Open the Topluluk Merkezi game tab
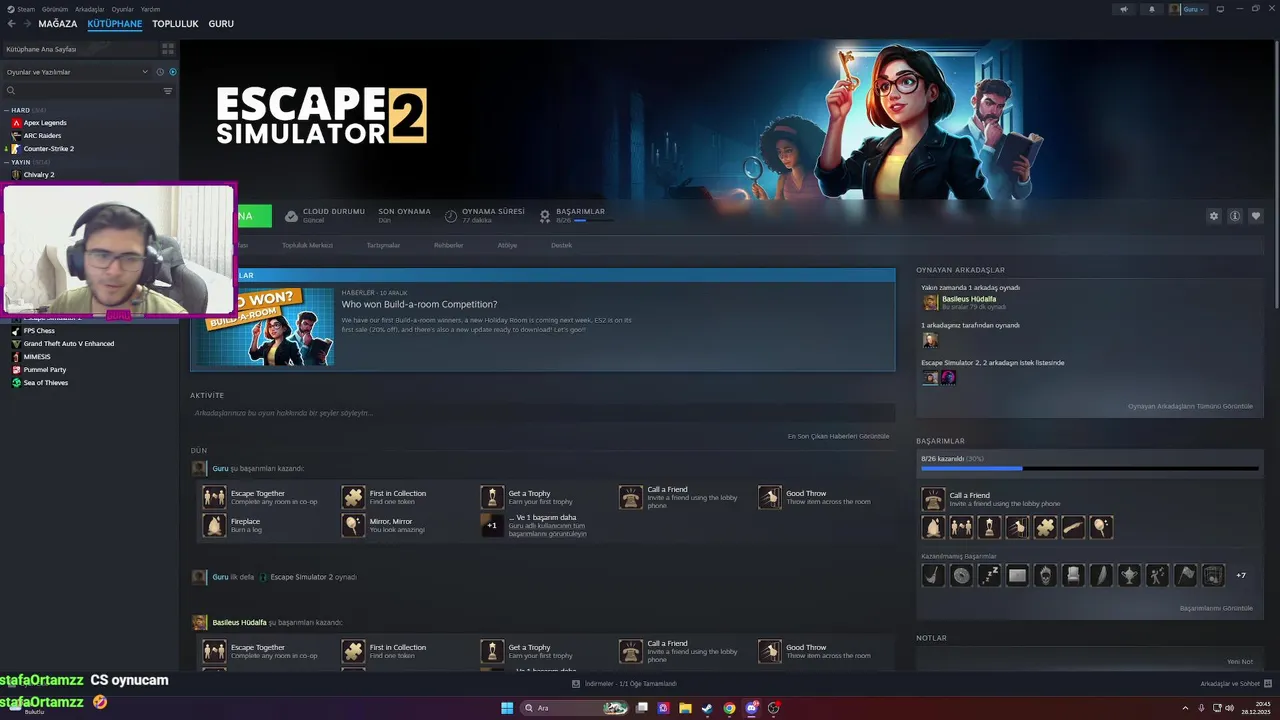Viewport: 1280px width, 720px height. coord(307,245)
